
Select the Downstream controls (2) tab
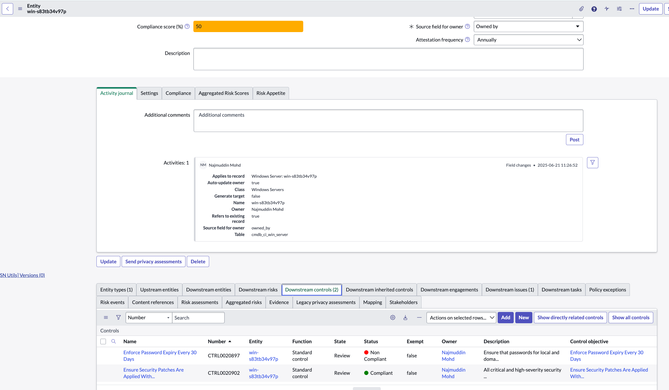coord(311,290)
